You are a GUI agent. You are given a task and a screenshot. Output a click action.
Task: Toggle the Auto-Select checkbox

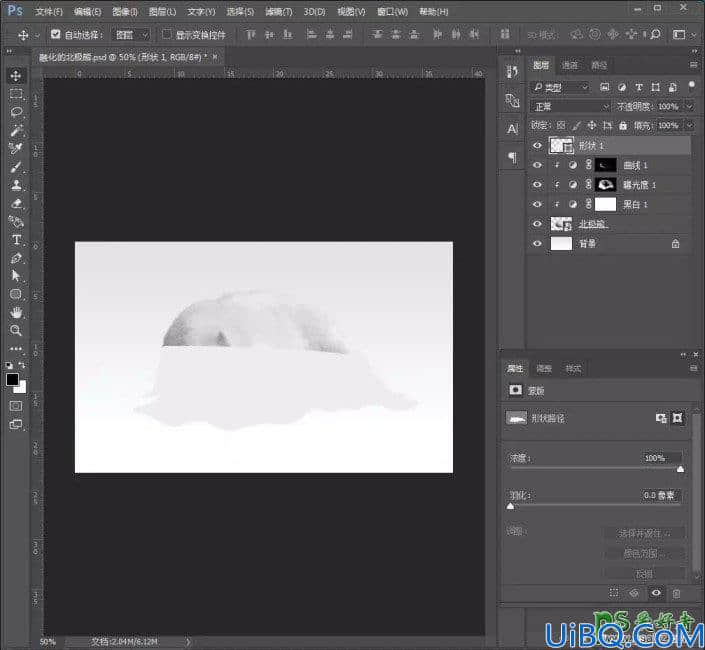click(x=55, y=34)
